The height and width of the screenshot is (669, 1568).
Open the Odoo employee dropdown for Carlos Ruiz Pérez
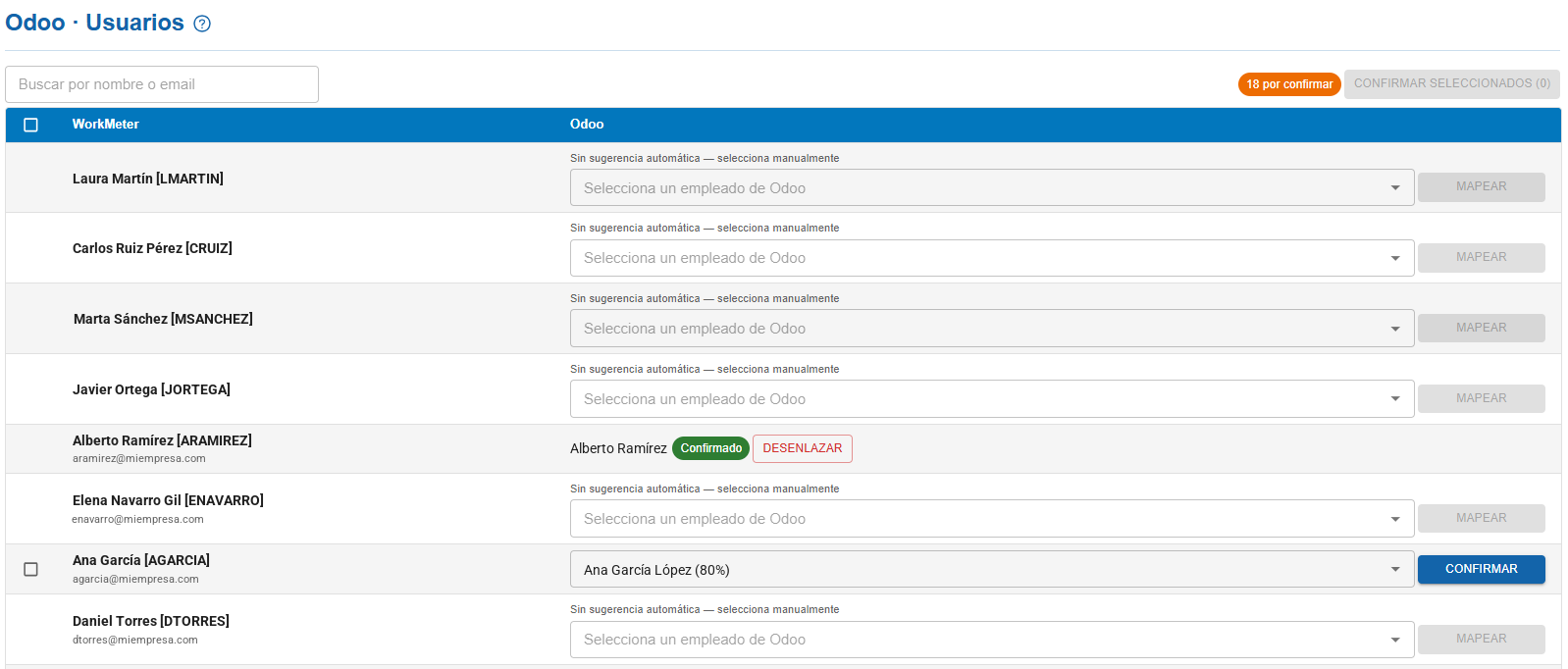[992, 258]
